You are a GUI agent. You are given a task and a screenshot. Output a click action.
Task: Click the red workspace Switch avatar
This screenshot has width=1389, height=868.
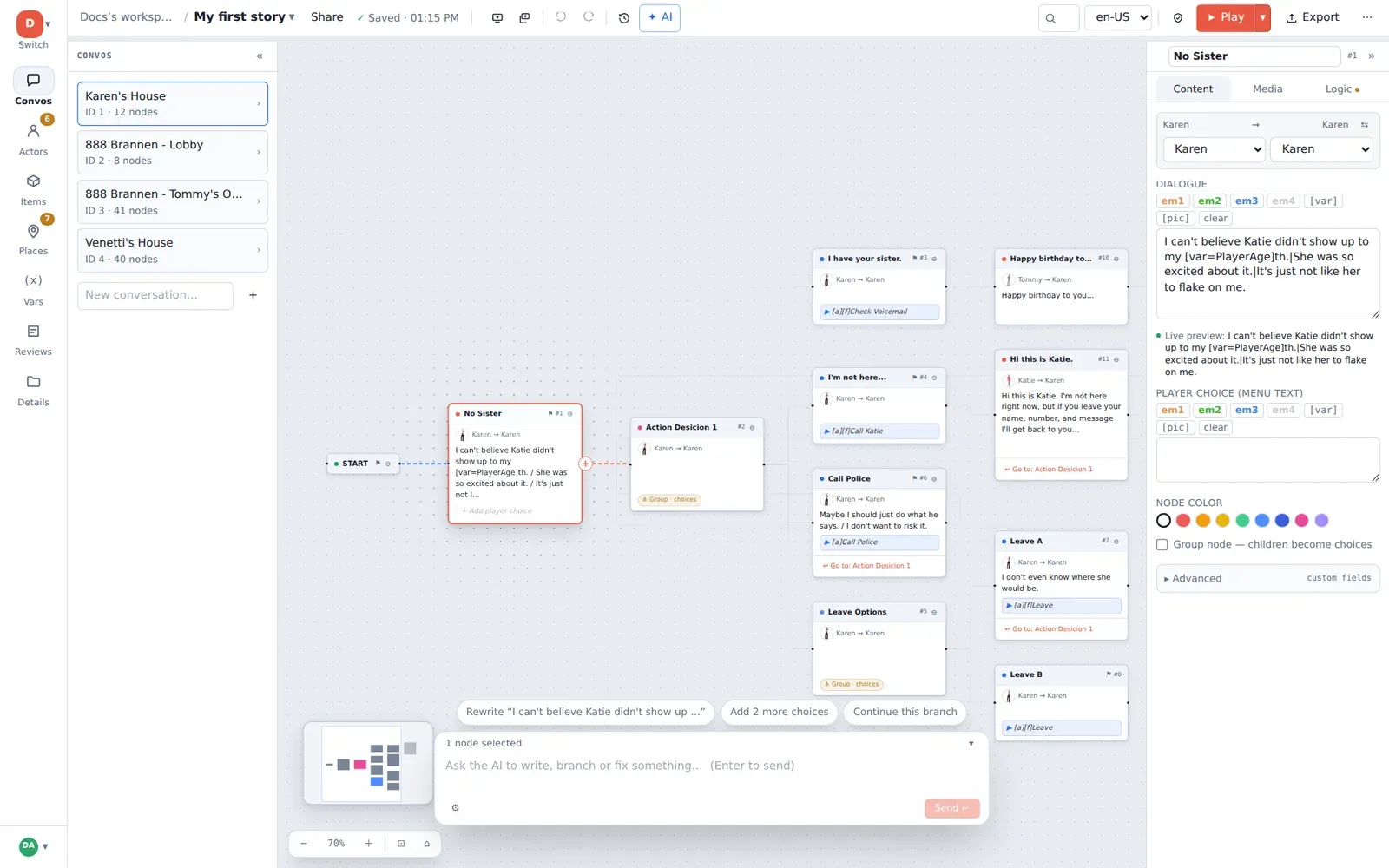[x=30, y=23]
